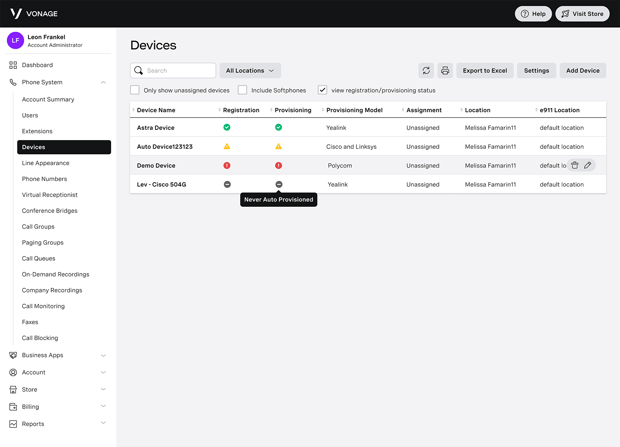Screen dimensions: 620x447
Task: Click the print icon button
Action: (x=445, y=71)
